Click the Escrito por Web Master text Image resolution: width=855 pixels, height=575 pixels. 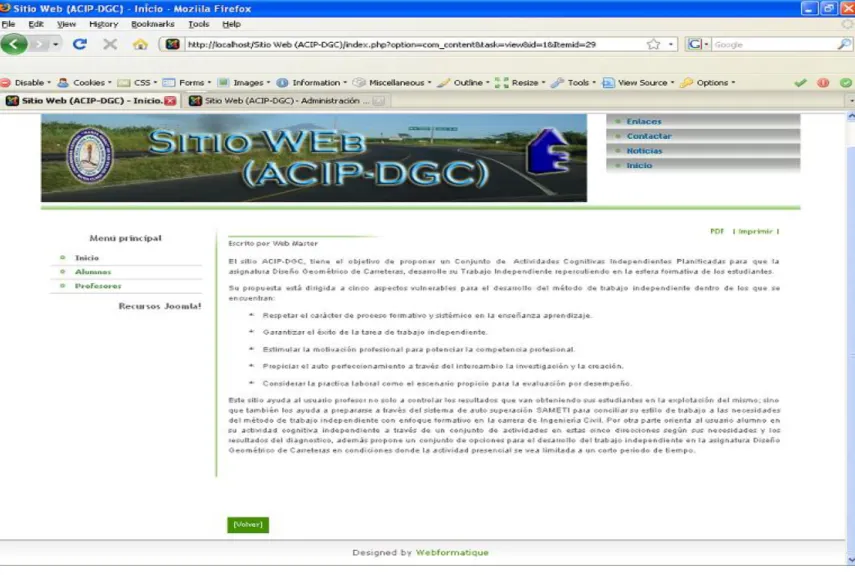click(273, 244)
